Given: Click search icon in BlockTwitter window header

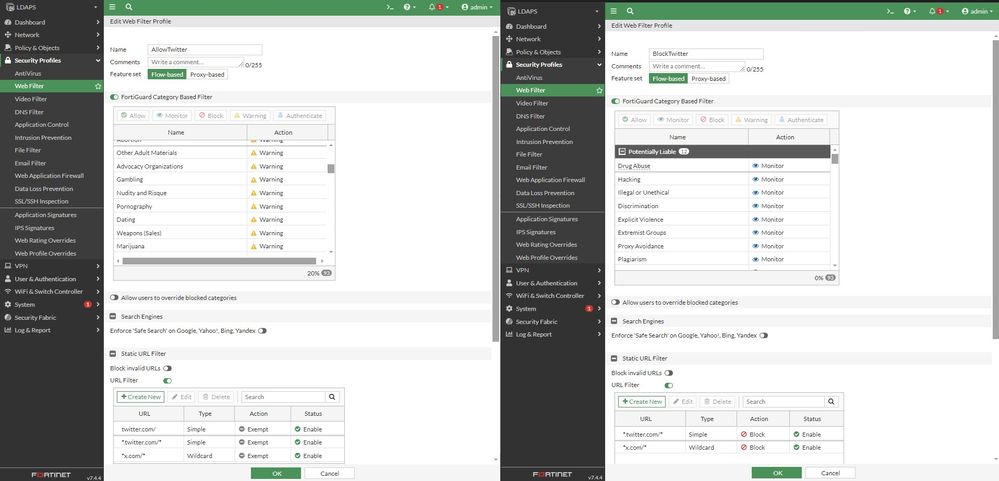Looking at the screenshot, I should 630,11.
